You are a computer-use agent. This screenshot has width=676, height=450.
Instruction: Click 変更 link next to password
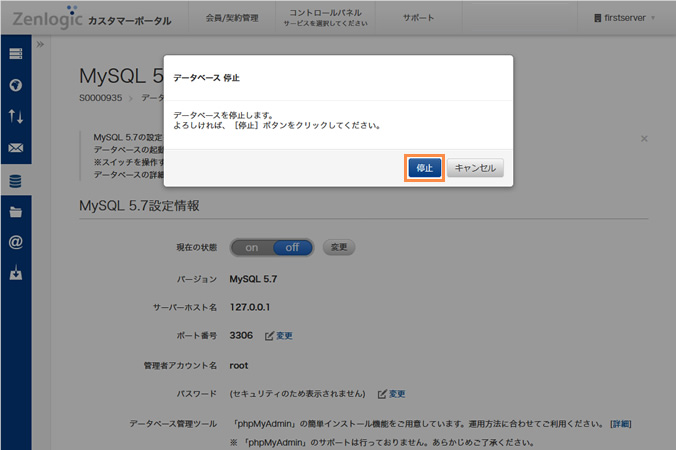click(391, 394)
